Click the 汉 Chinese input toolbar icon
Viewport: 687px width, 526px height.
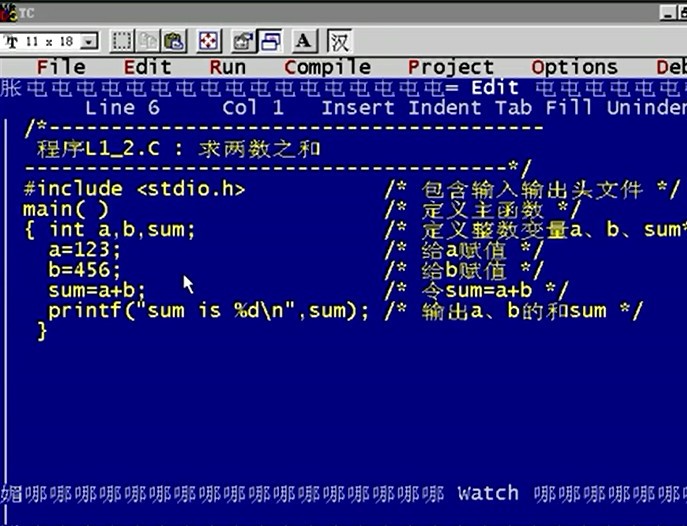pos(339,41)
